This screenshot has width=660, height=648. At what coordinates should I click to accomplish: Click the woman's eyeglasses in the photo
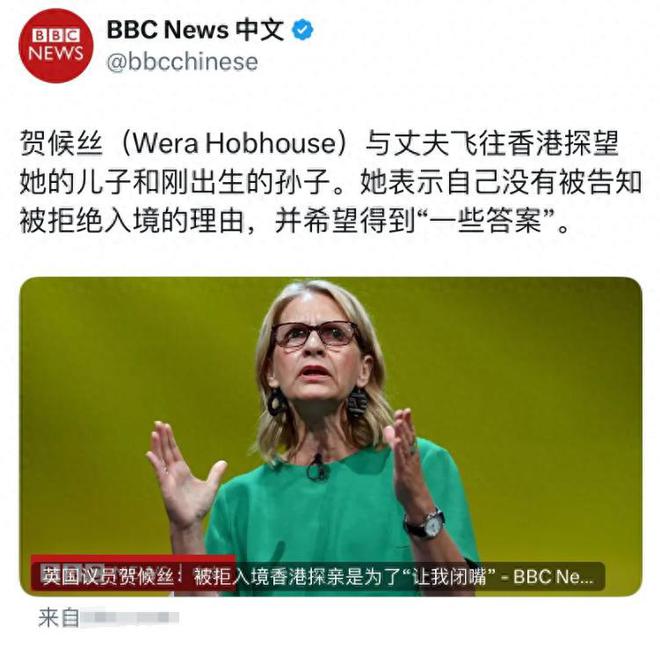point(316,334)
